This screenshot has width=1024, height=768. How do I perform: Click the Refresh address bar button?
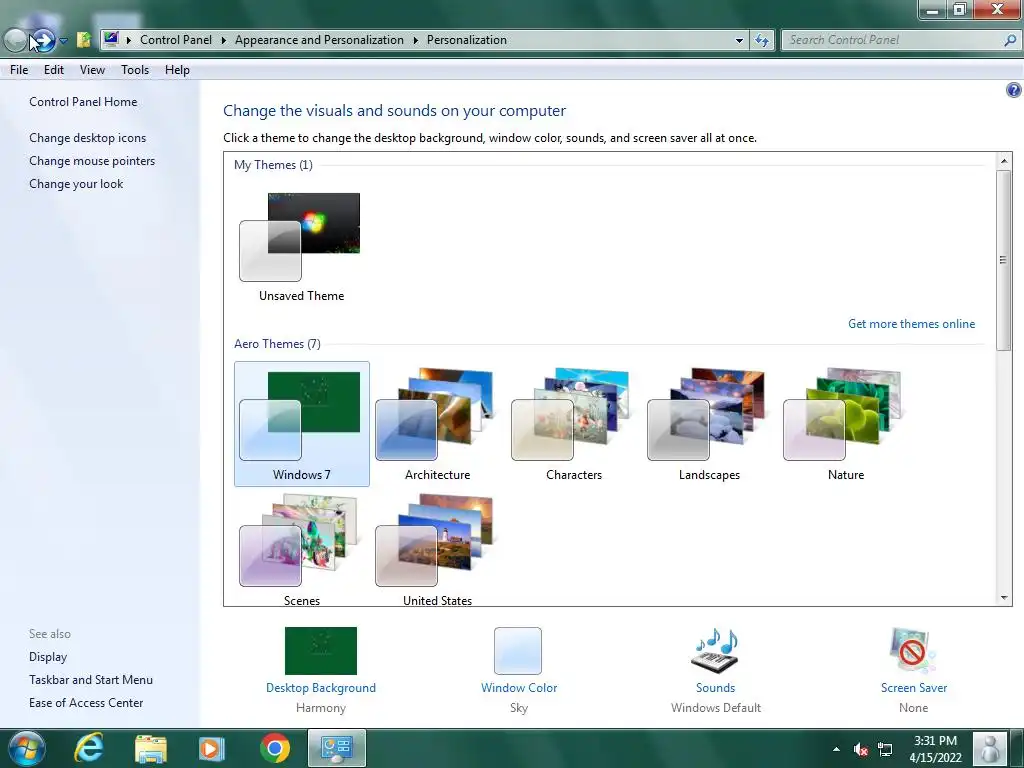[761, 40]
